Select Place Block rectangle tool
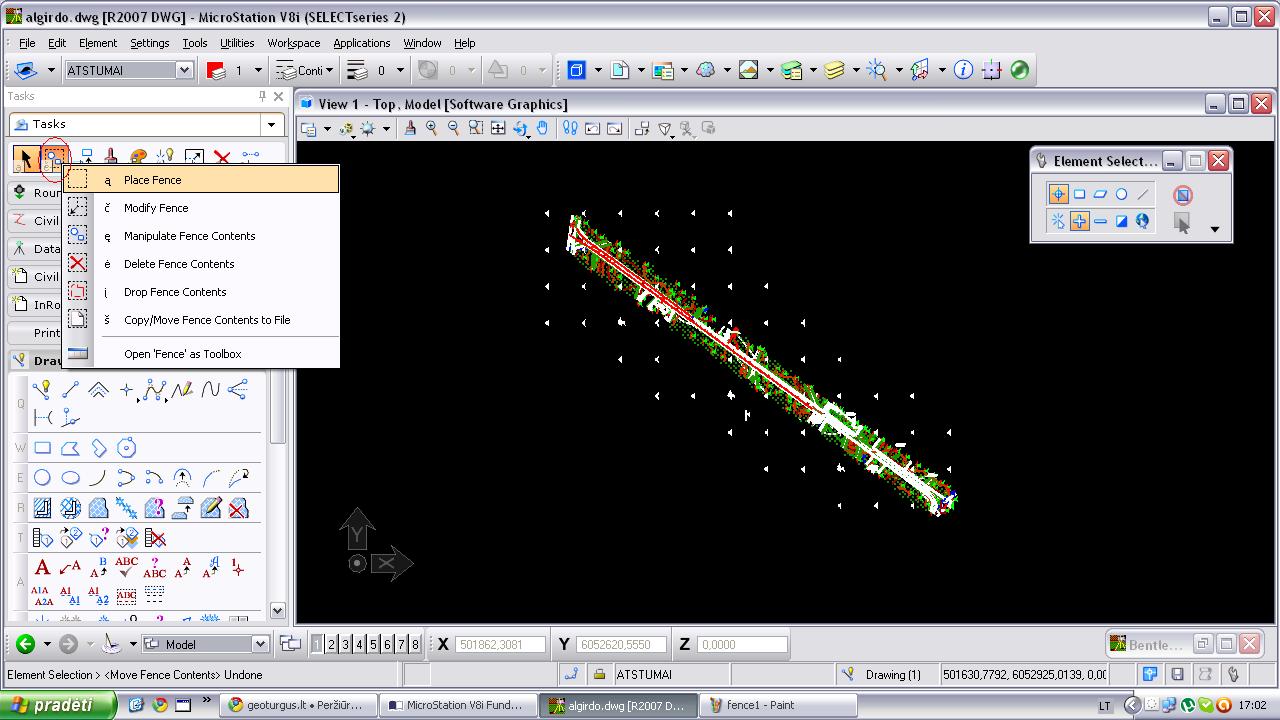 tap(42, 448)
